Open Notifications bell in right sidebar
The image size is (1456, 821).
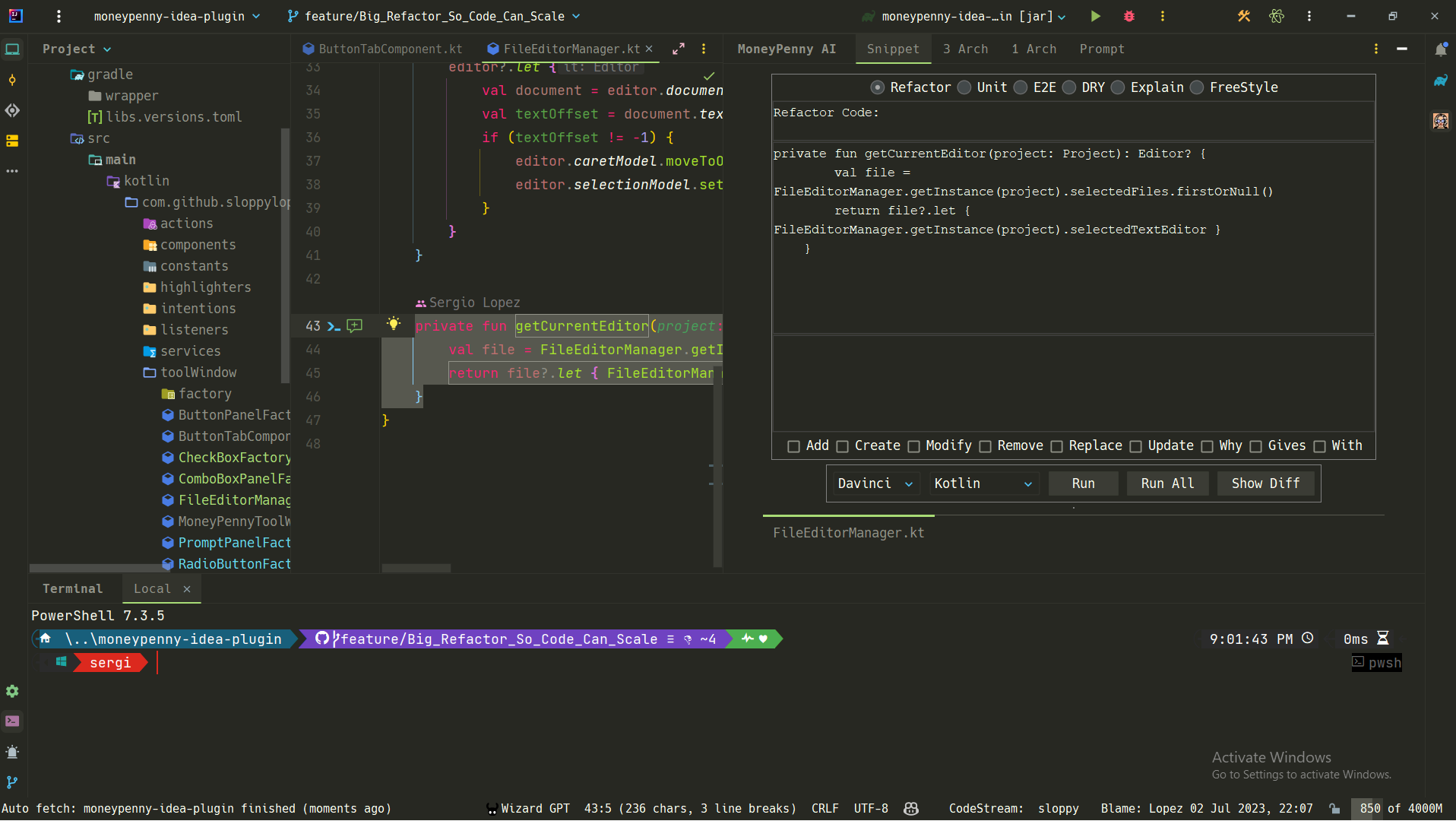click(x=1440, y=49)
